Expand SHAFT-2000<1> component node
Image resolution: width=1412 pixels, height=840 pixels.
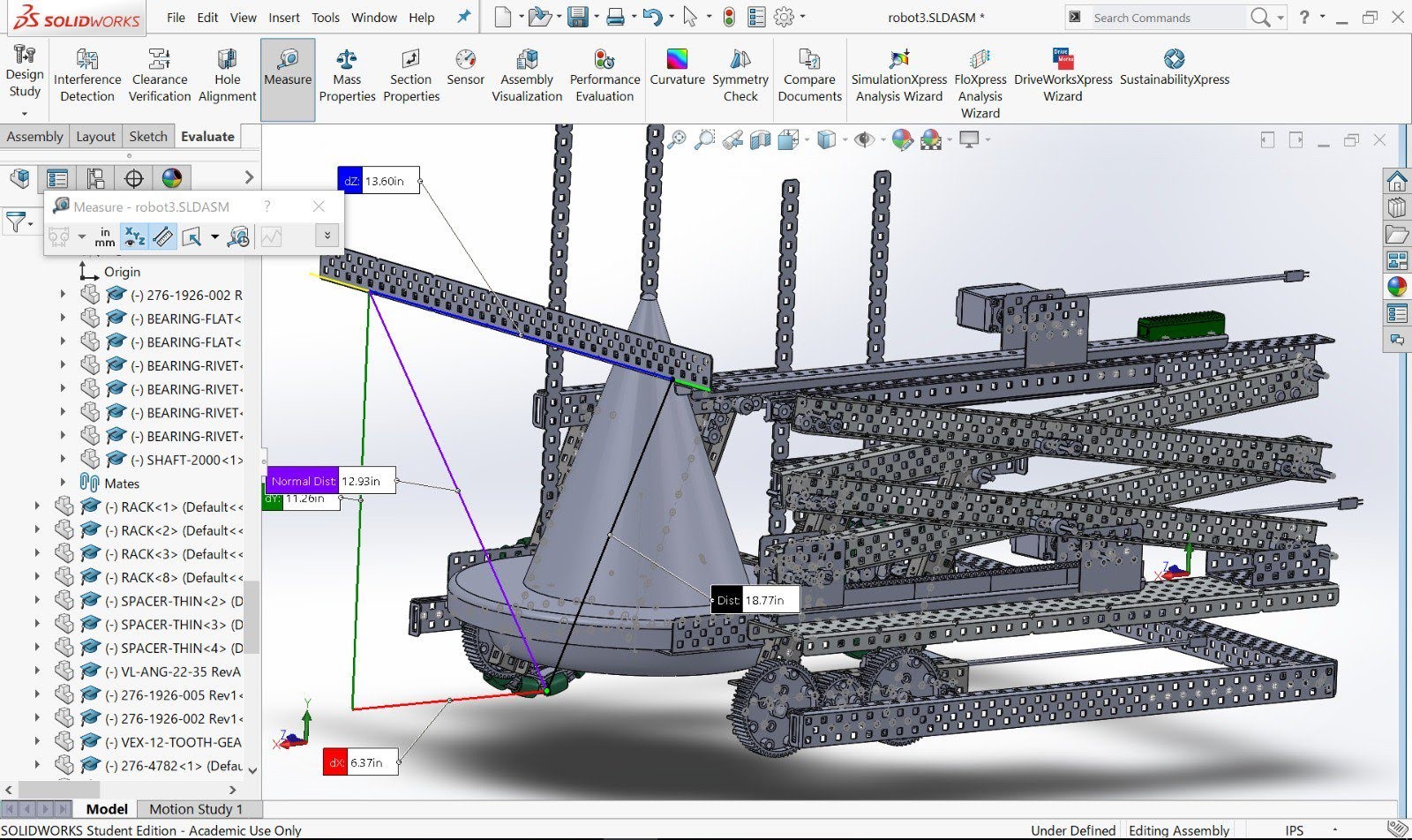63,459
